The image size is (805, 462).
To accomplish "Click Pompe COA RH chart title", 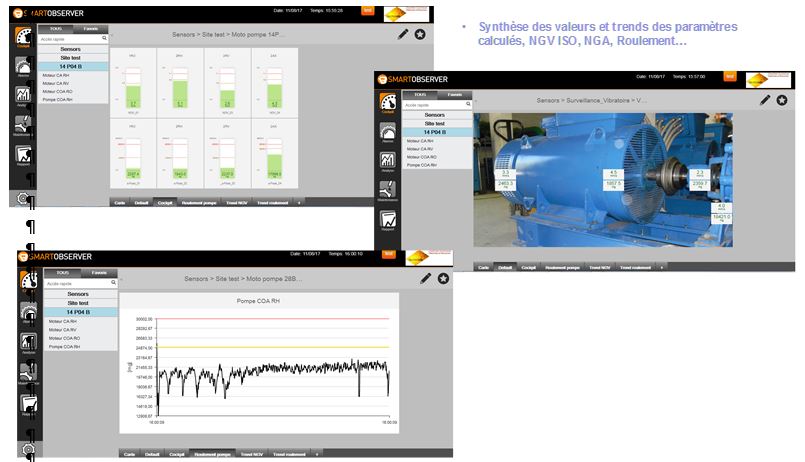I will click(258, 301).
